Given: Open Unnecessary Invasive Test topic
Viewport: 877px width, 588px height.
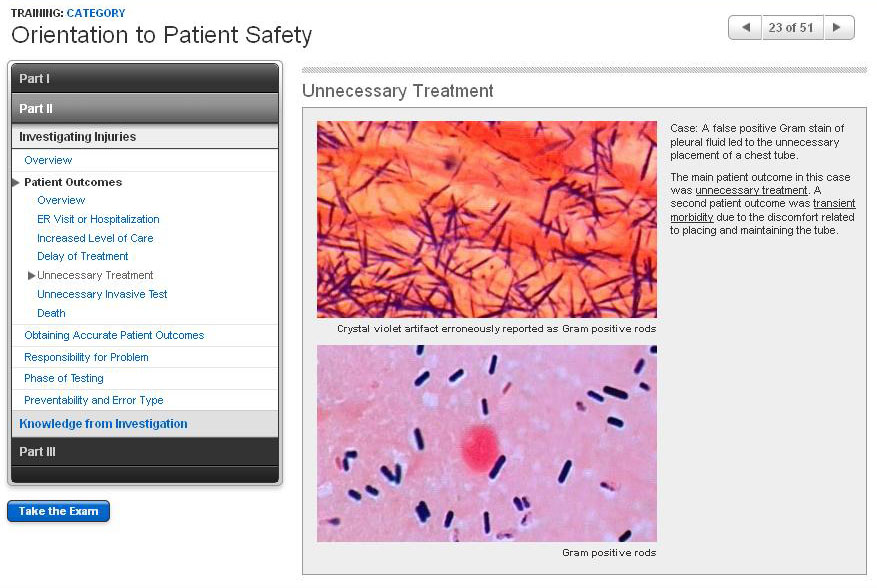Looking at the screenshot, I should click(102, 294).
